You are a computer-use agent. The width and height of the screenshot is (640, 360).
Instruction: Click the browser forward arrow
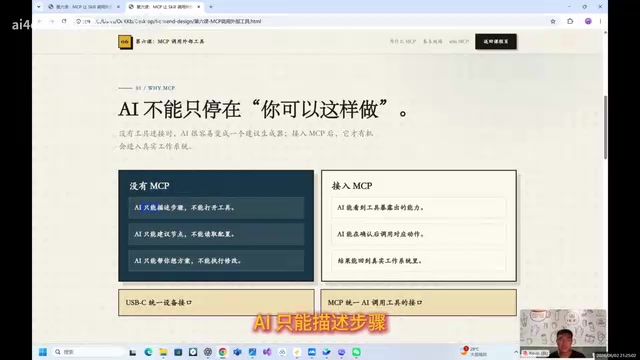51,21
